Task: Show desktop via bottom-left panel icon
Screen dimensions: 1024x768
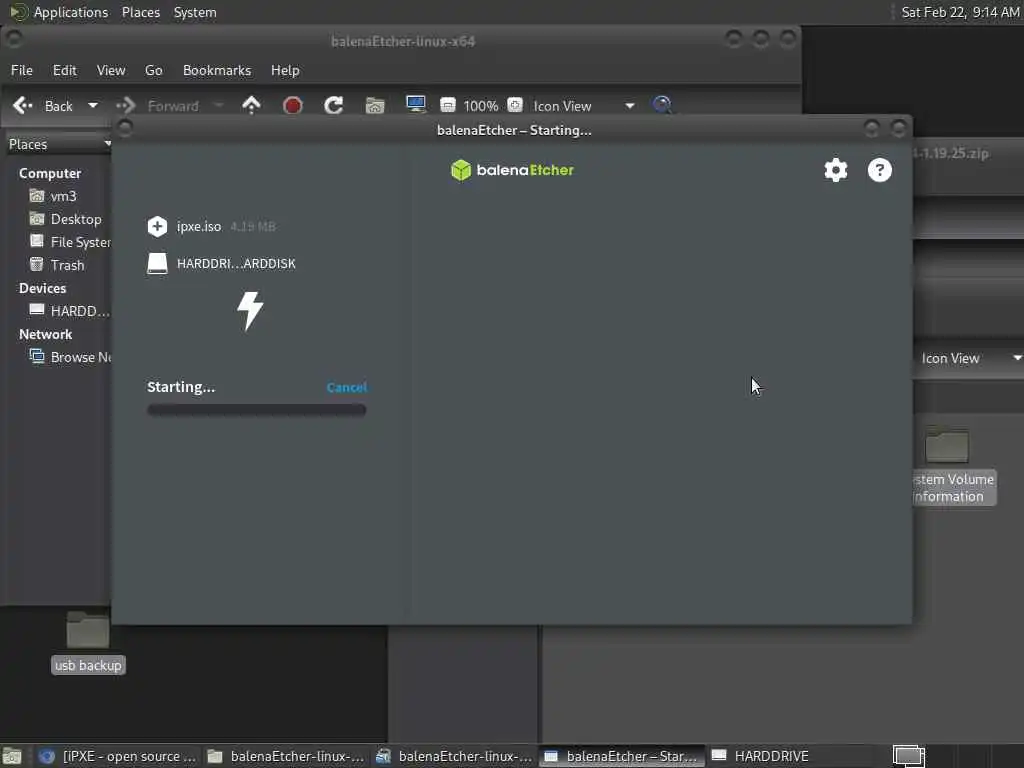Action: point(12,756)
